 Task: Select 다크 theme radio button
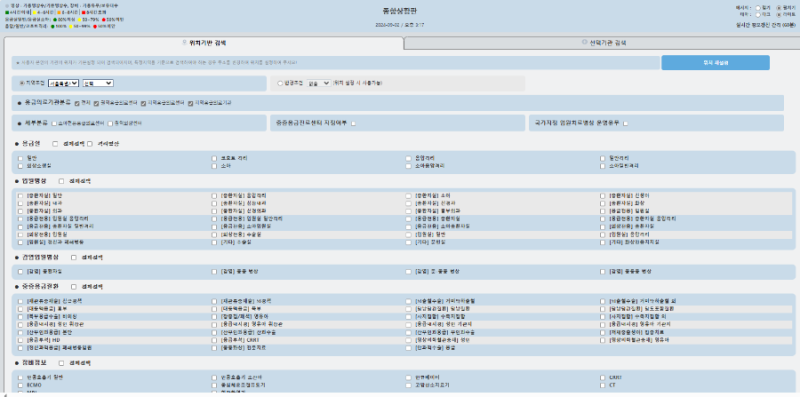tap(758, 15)
